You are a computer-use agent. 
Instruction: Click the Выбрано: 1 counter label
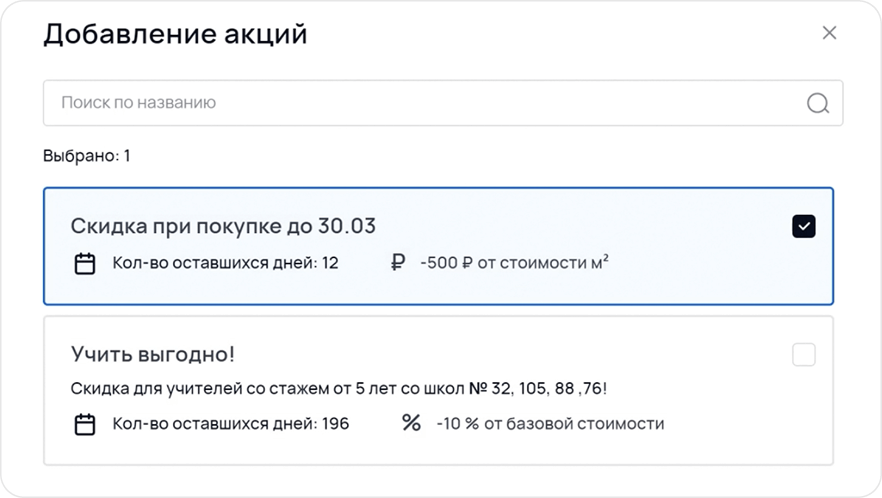click(87, 156)
